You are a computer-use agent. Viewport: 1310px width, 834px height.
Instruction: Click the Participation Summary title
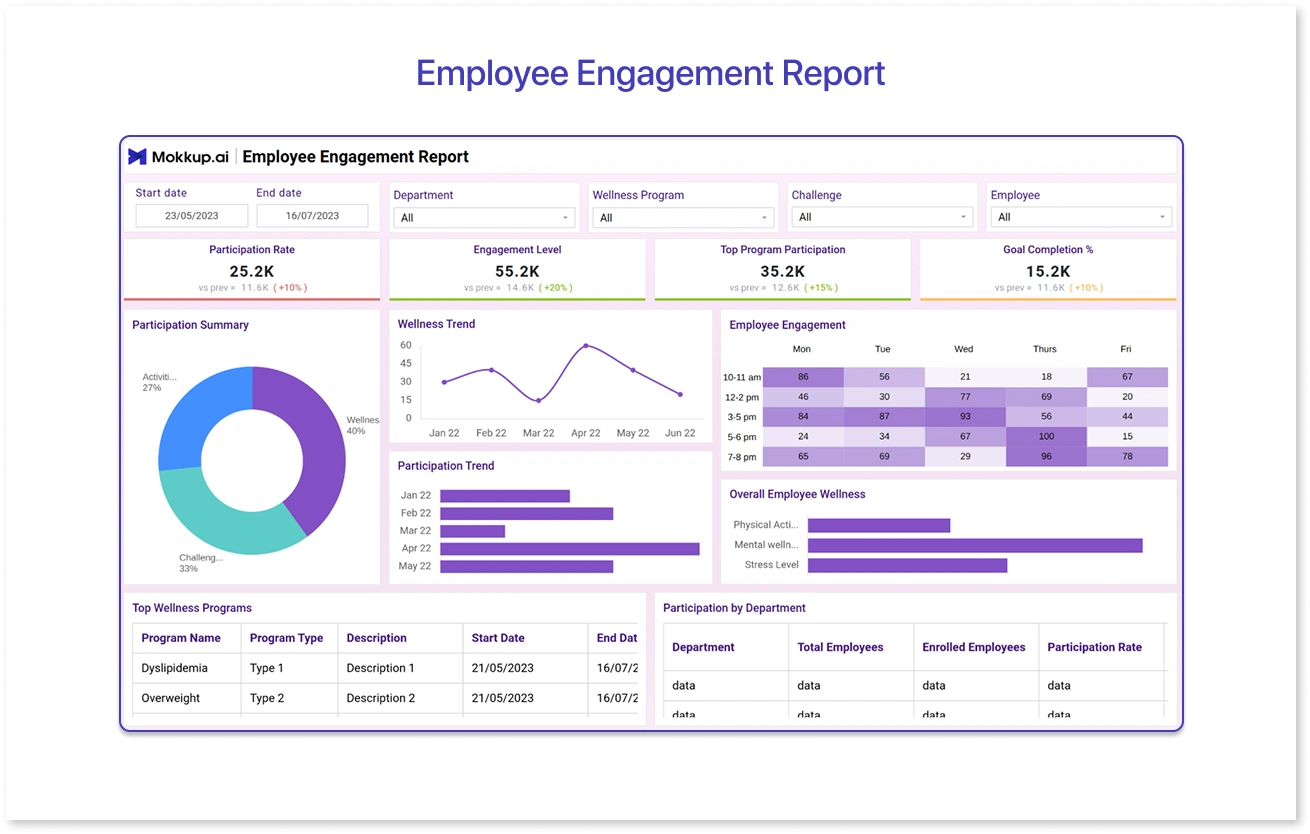(x=190, y=325)
